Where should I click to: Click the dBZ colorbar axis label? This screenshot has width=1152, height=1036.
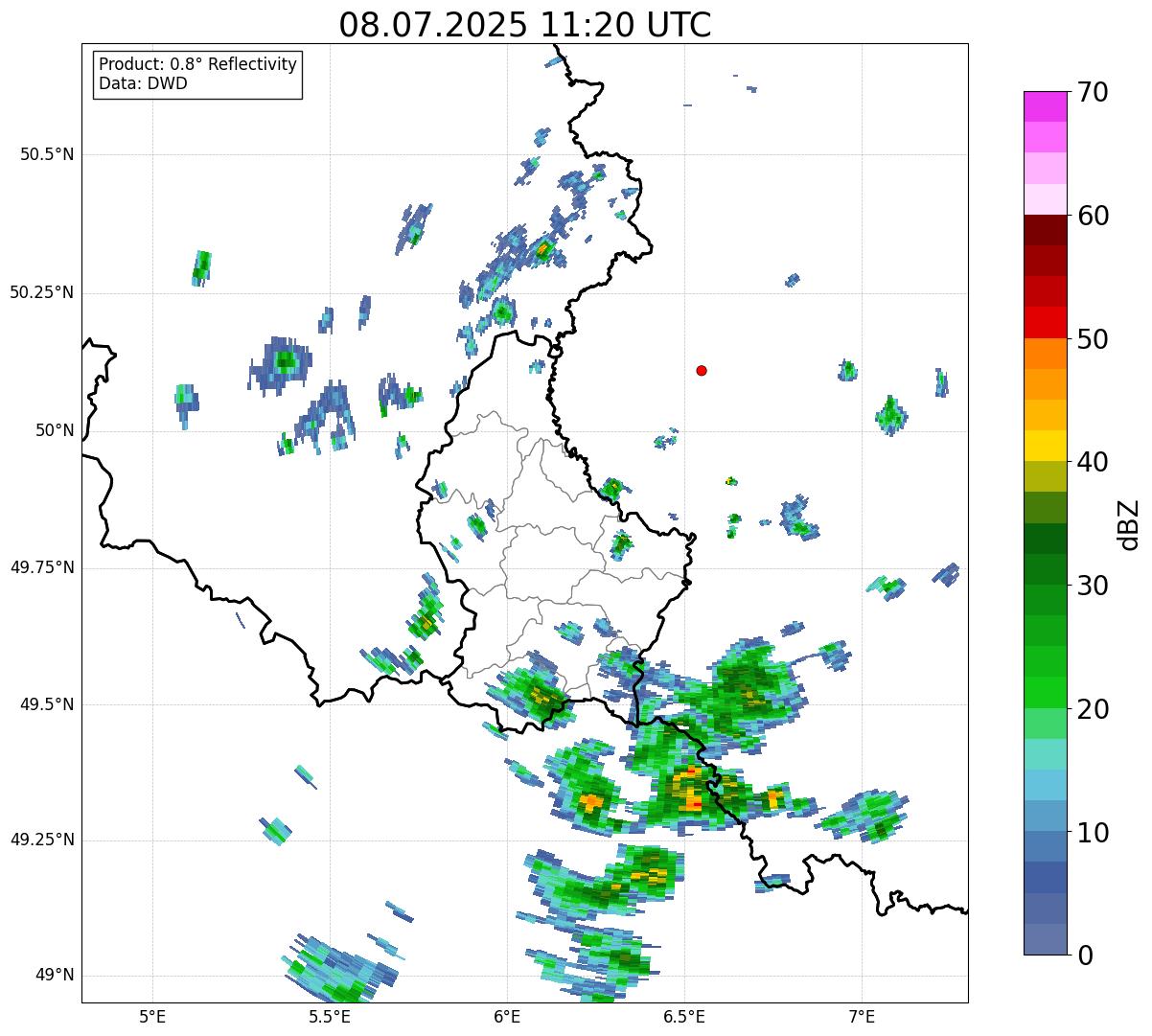coord(1130,524)
